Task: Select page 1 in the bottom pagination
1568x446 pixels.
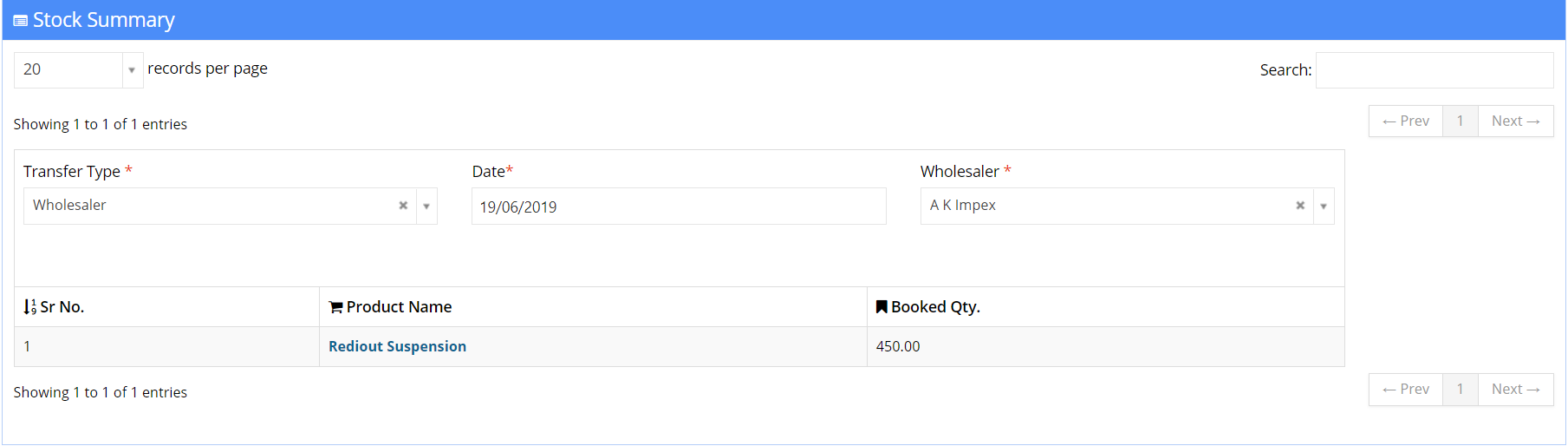Action: click(1461, 390)
